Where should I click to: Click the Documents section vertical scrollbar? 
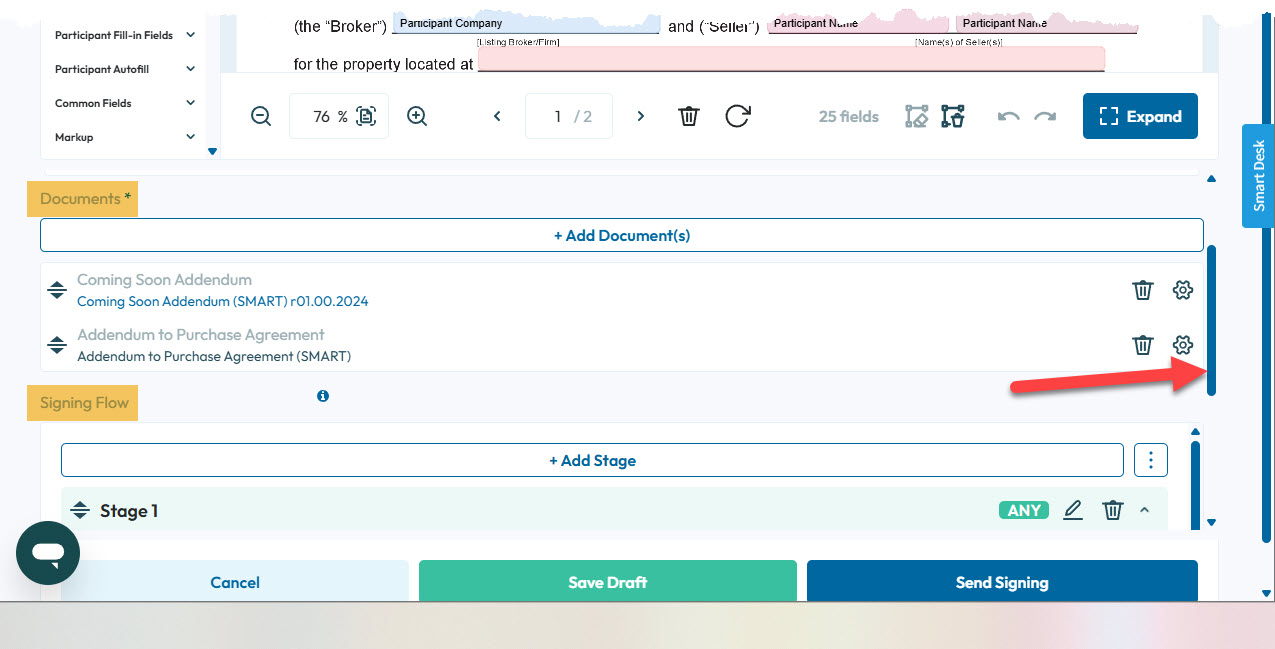[1211, 320]
